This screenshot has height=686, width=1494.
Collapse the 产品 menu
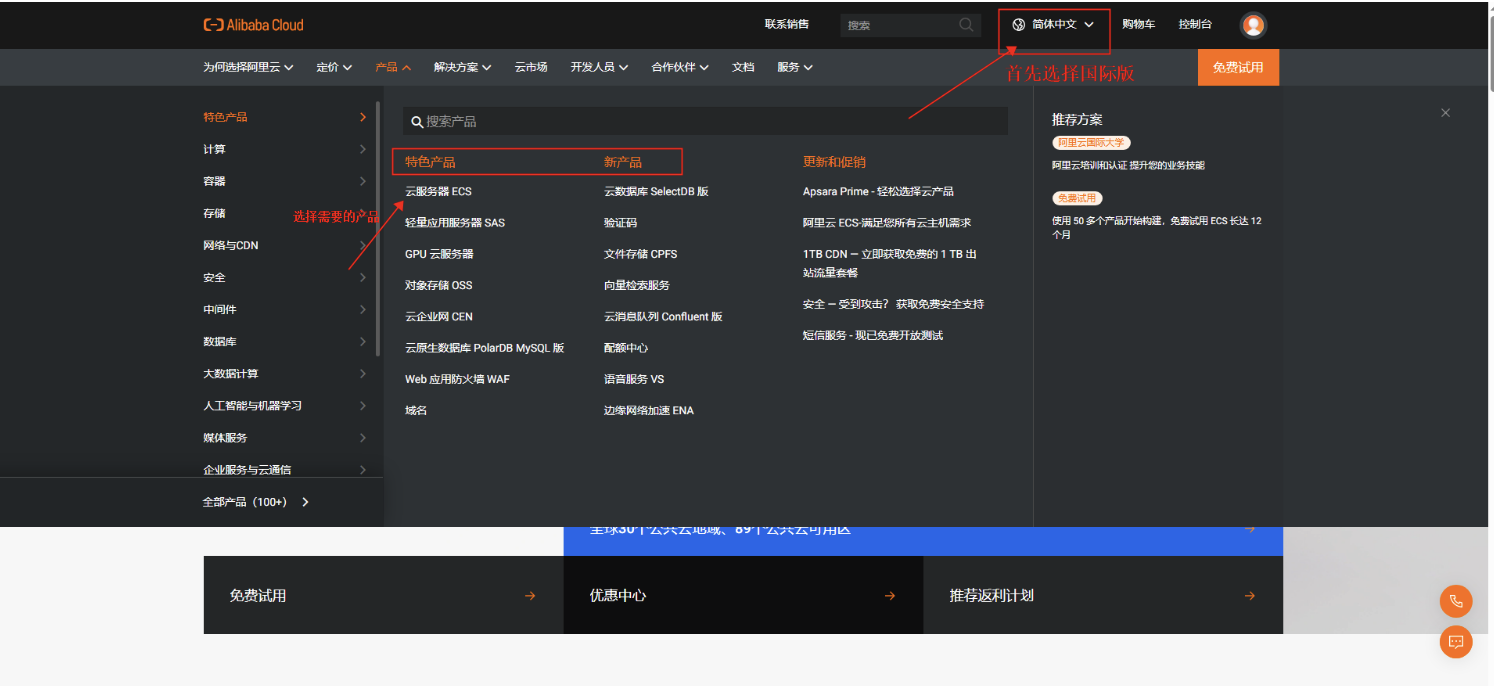393,67
